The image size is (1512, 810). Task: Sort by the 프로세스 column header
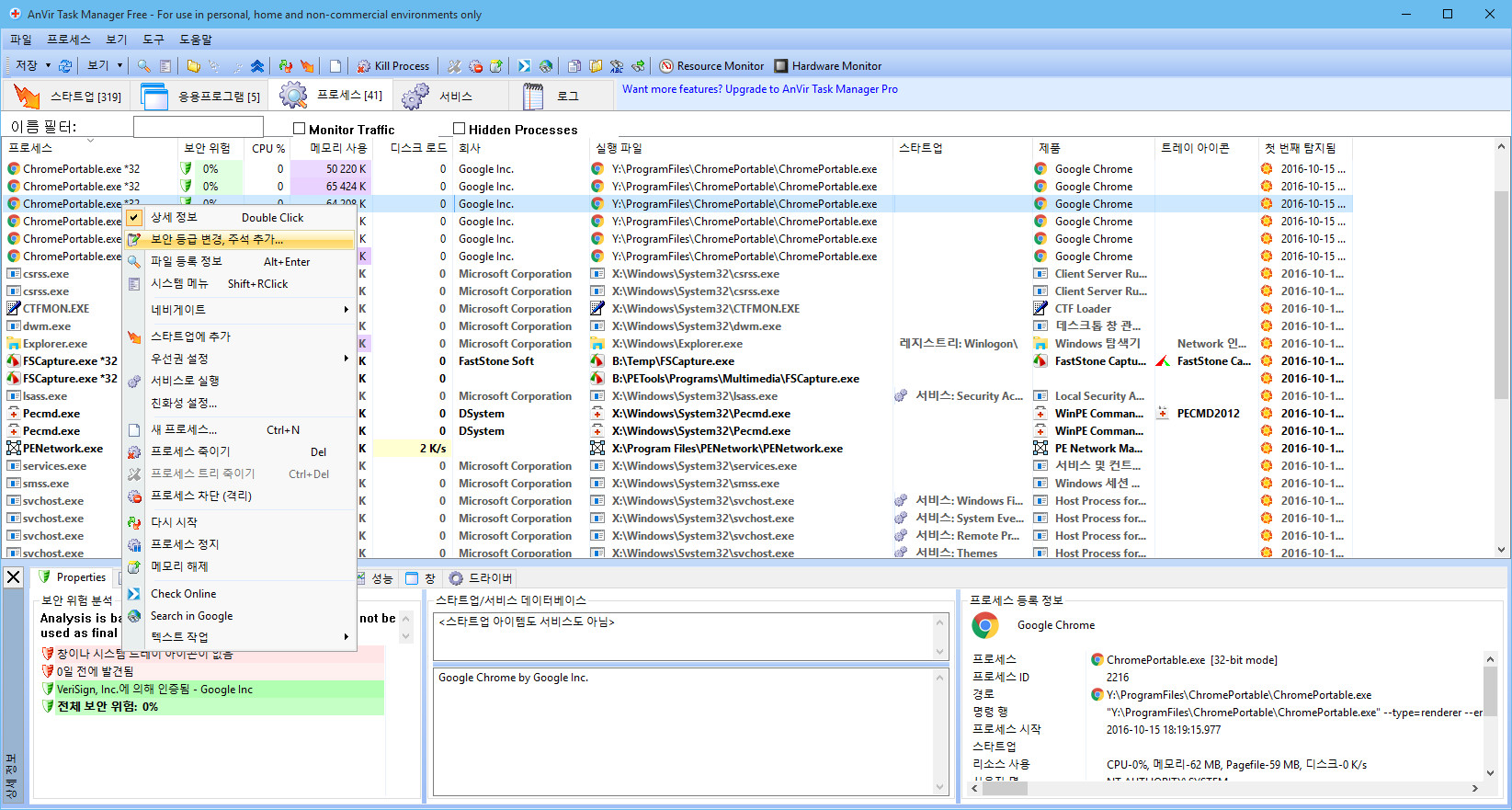coord(89,148)
